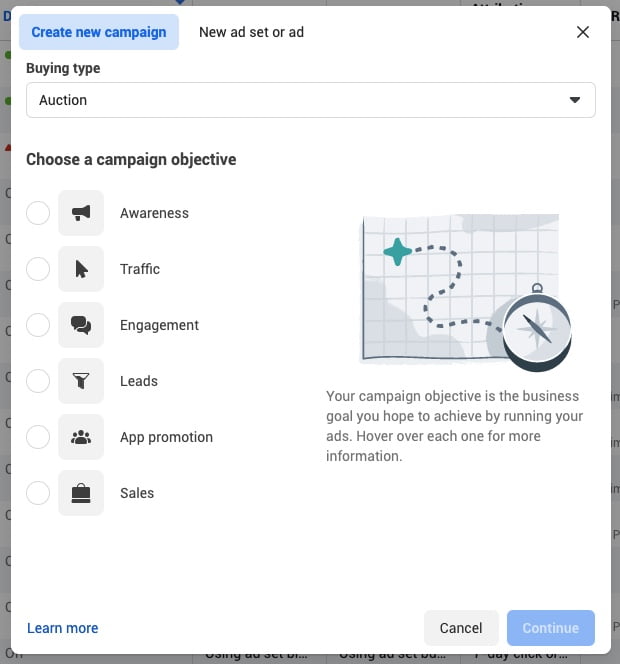The height and width of the screenshot is (664, 620).
Task: Click the map and compass illustration
Action: [x=465, y=292]
